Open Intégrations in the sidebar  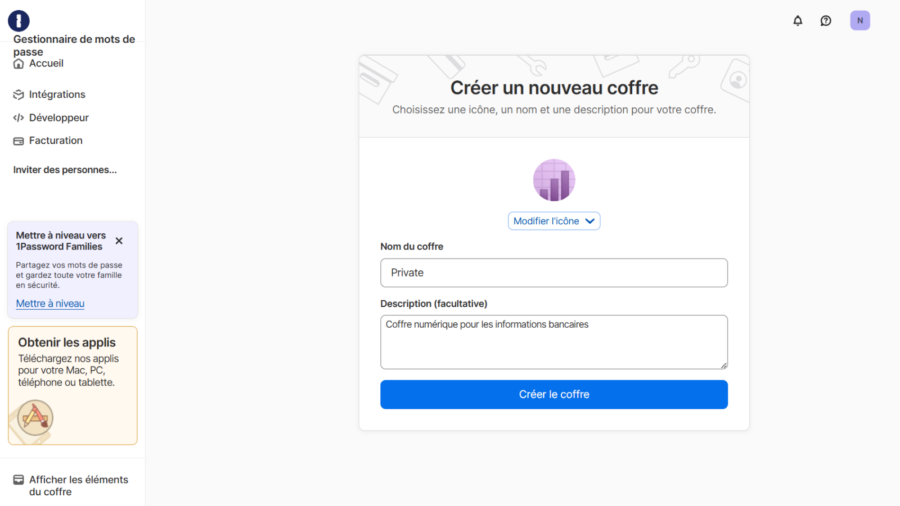click(x=57, y=94)
